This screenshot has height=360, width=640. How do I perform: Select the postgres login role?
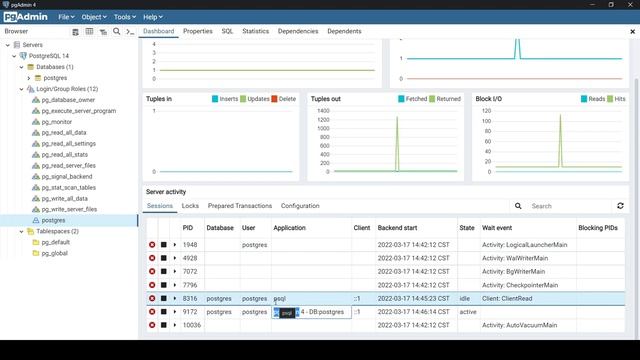point(53,220)
